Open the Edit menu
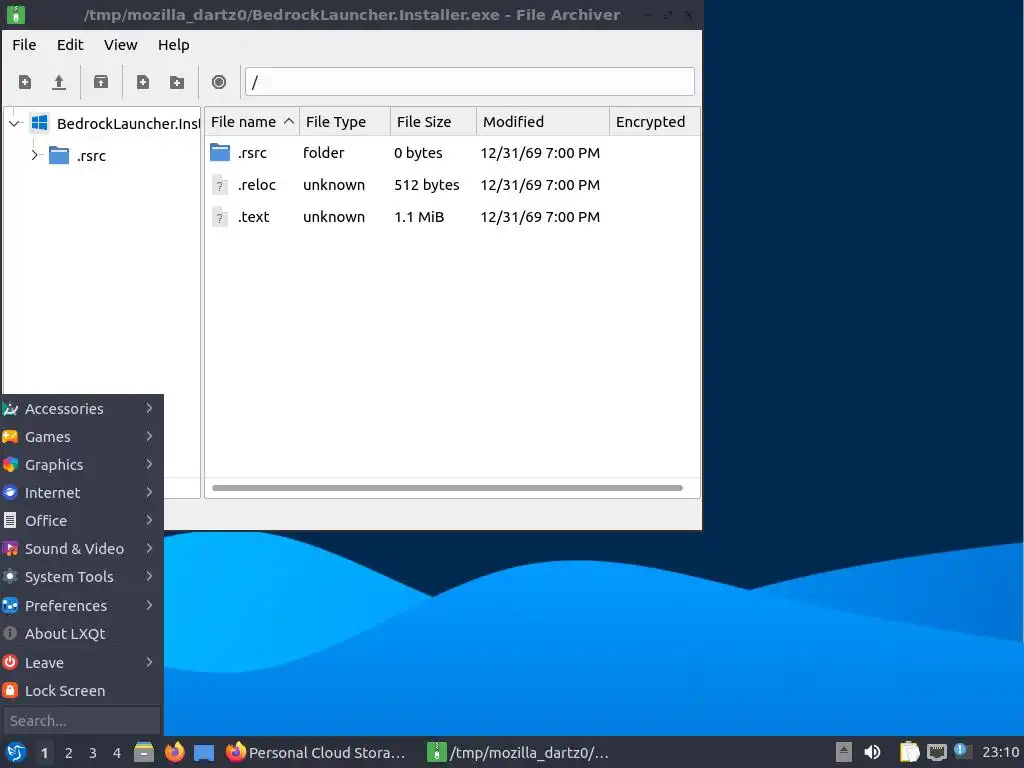 (70, 45)
